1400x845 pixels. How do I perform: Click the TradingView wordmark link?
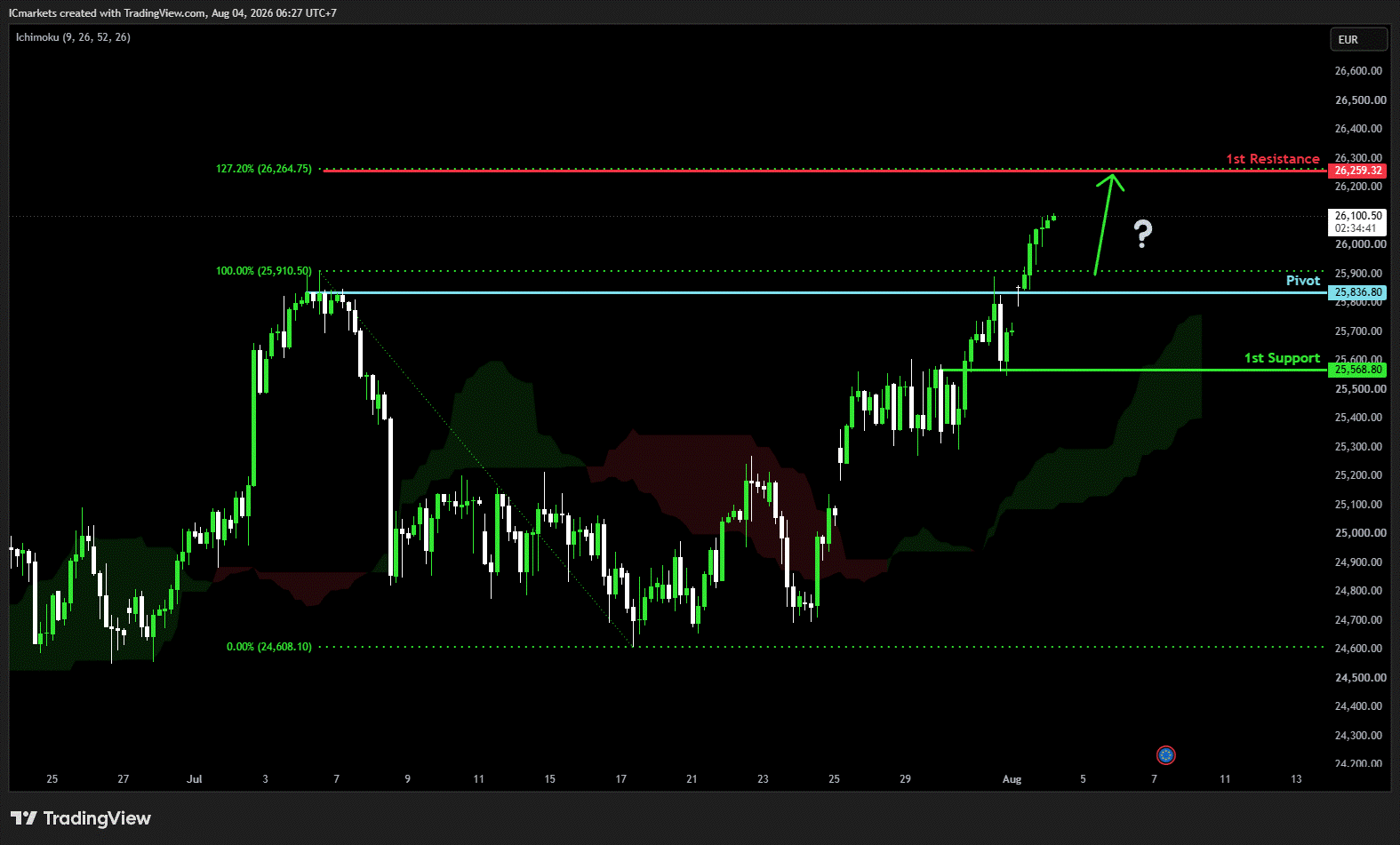click(97, 818)
